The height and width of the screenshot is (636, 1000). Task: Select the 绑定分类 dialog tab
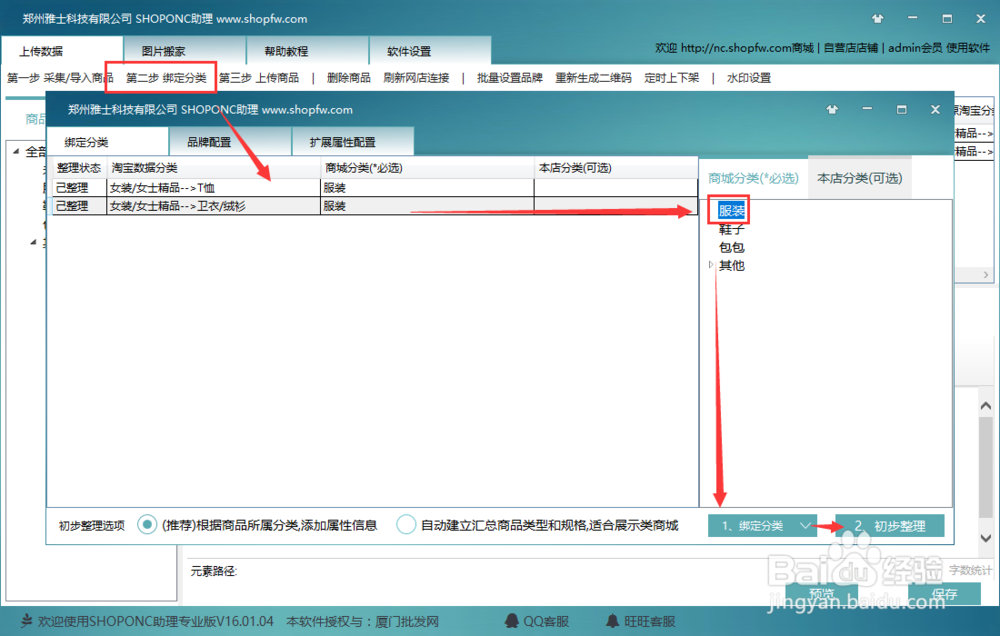107,142
